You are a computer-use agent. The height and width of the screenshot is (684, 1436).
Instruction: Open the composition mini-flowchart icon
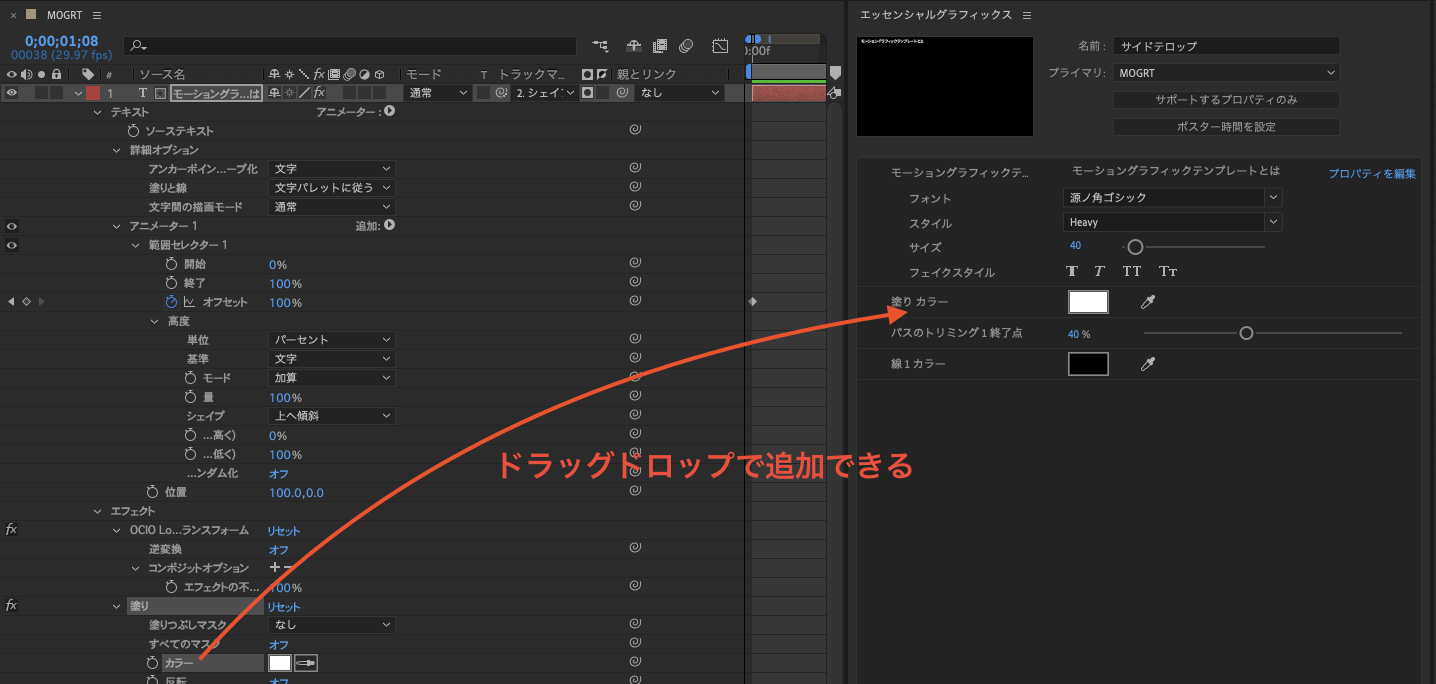coord(600,46)
